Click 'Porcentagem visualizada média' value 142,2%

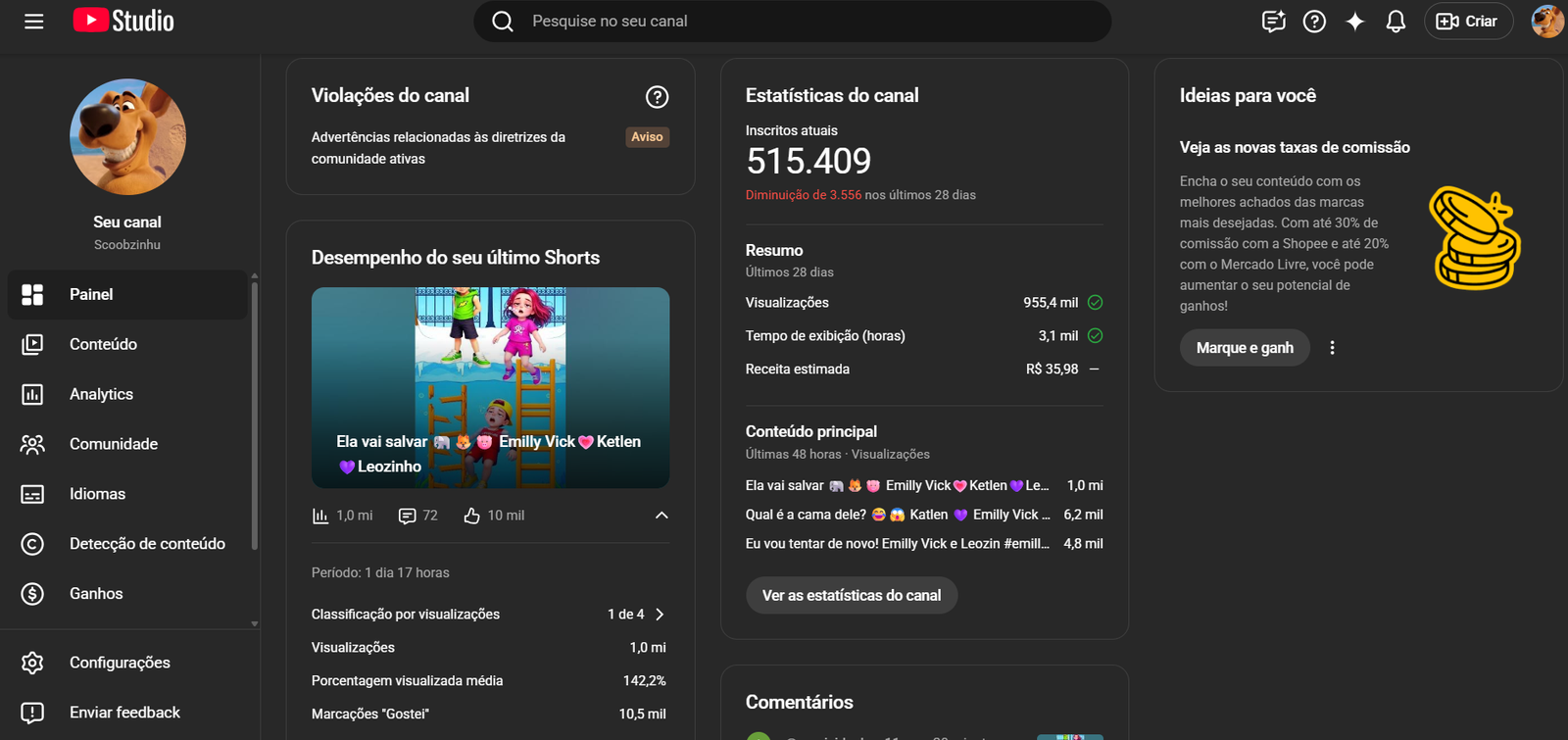coord(644,681)
